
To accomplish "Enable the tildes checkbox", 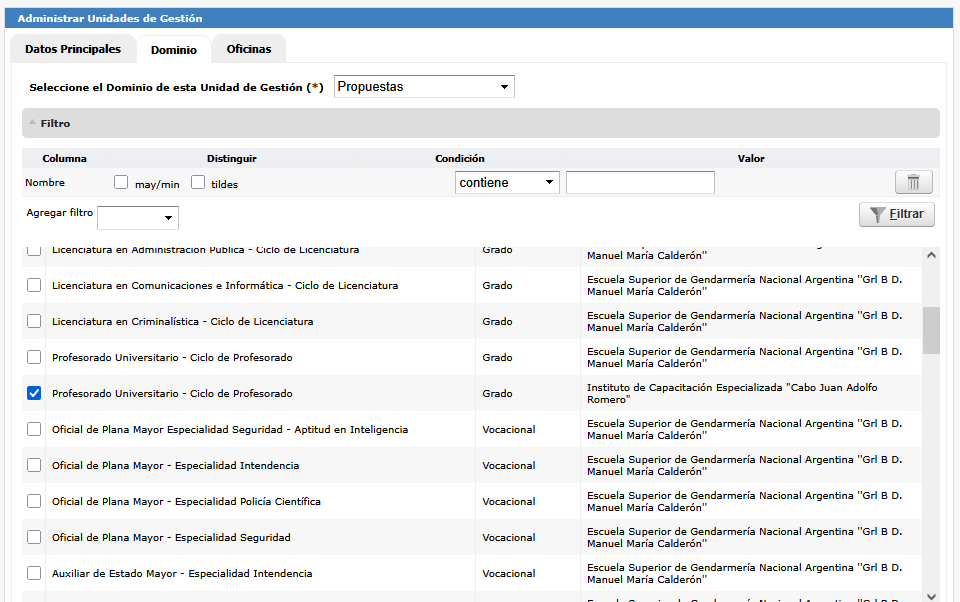I will point(198,182).
